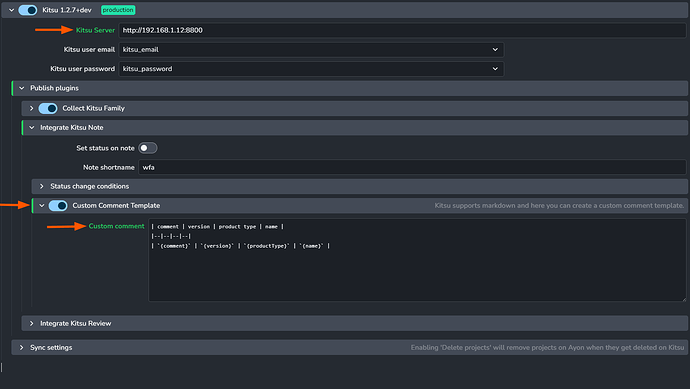Click the Custom comment label

[x=116, y=226]
